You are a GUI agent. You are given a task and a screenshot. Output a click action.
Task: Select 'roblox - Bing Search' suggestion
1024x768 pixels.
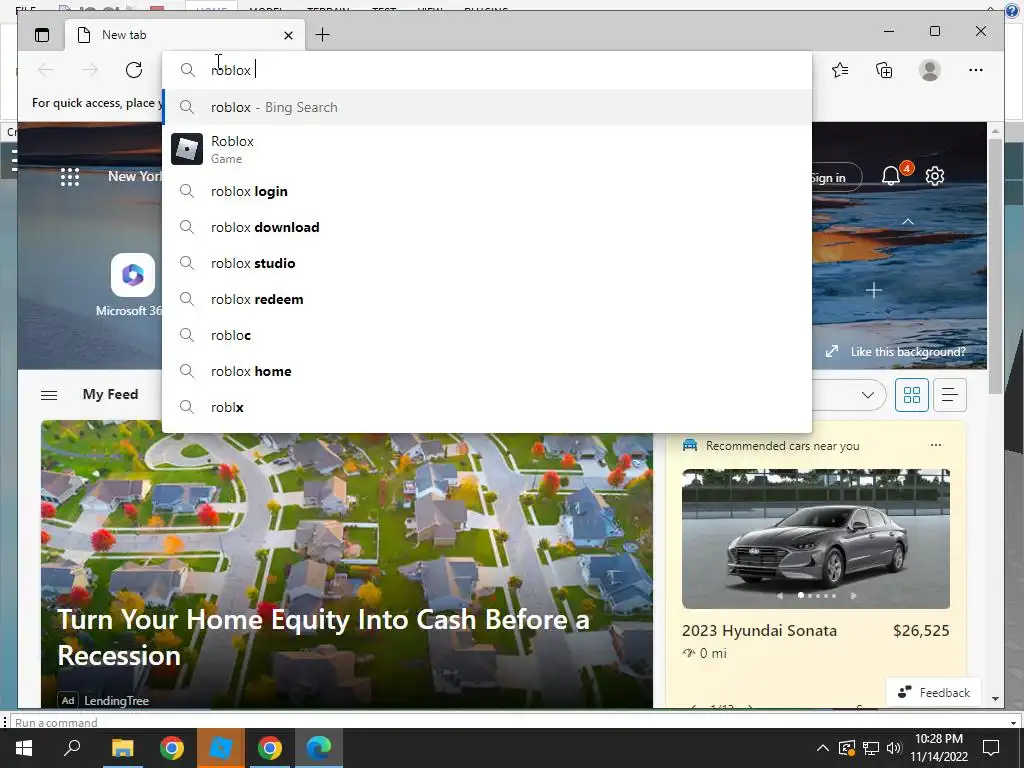(x=487, y=107)
